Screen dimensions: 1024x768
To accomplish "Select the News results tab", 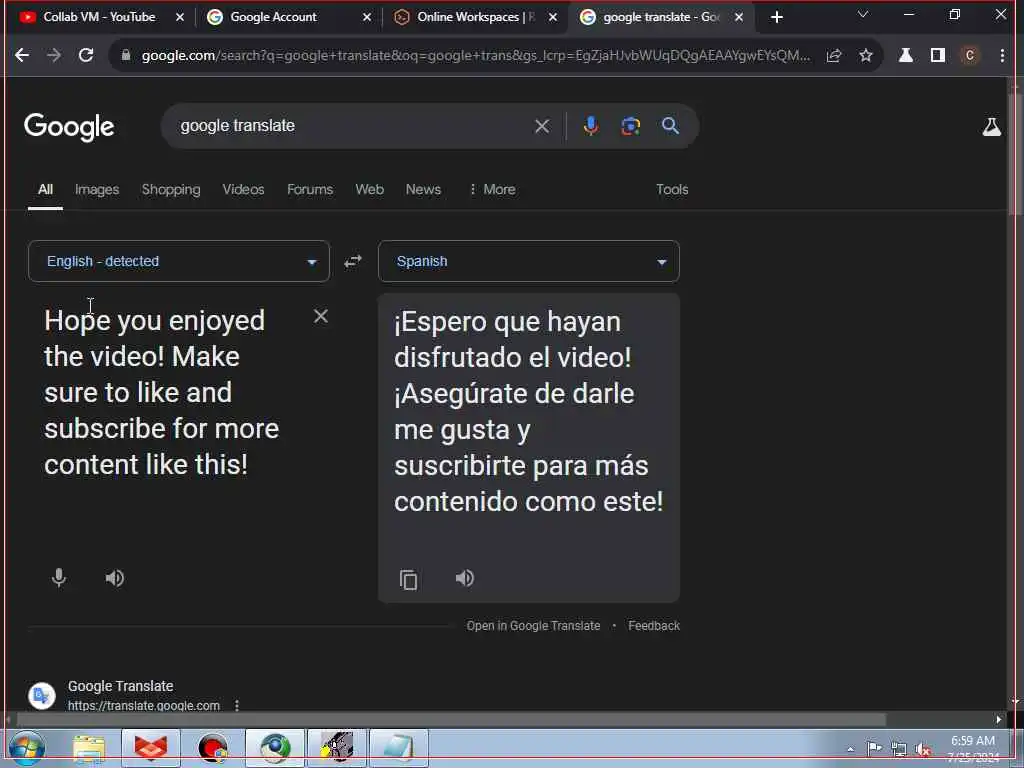I will (x=423, y=189).
